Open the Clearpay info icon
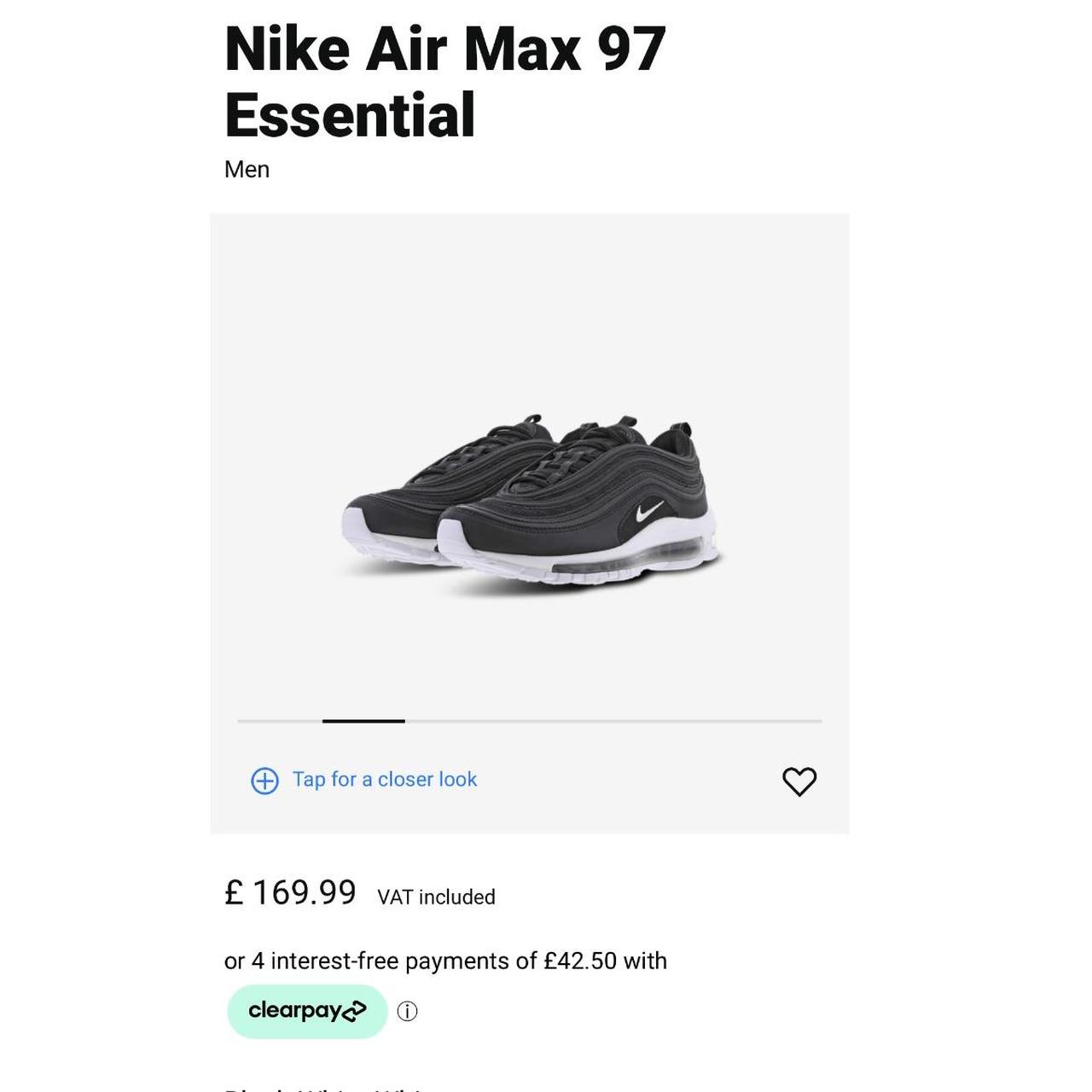Screen dimensions: 1092x1092 tap(408, 1012)
